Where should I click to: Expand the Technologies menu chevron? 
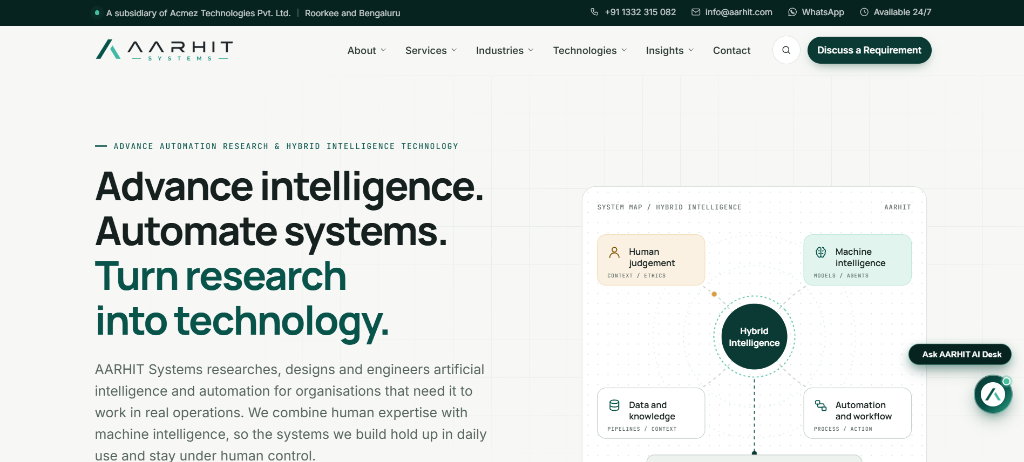pyautogui.click(x=624, y=50)
